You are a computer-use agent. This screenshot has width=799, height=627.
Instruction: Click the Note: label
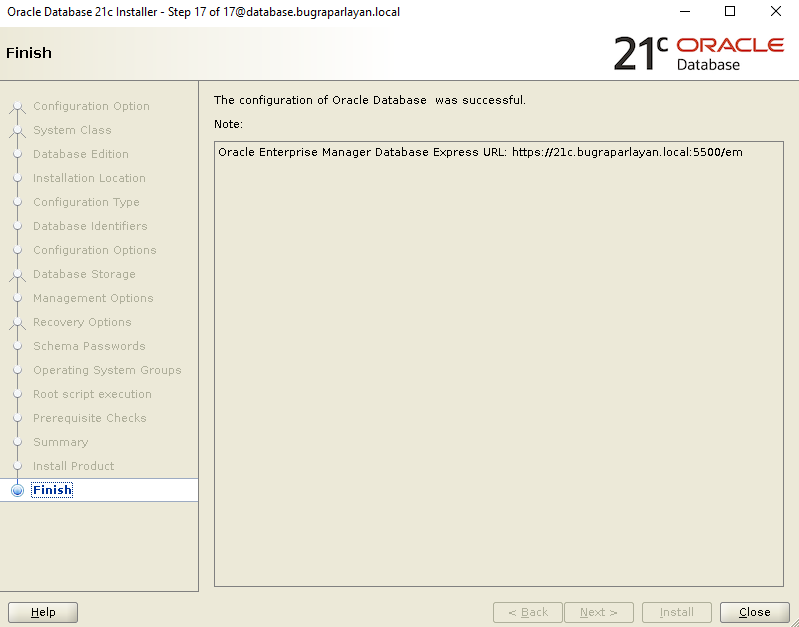click(x=228, y=124)
